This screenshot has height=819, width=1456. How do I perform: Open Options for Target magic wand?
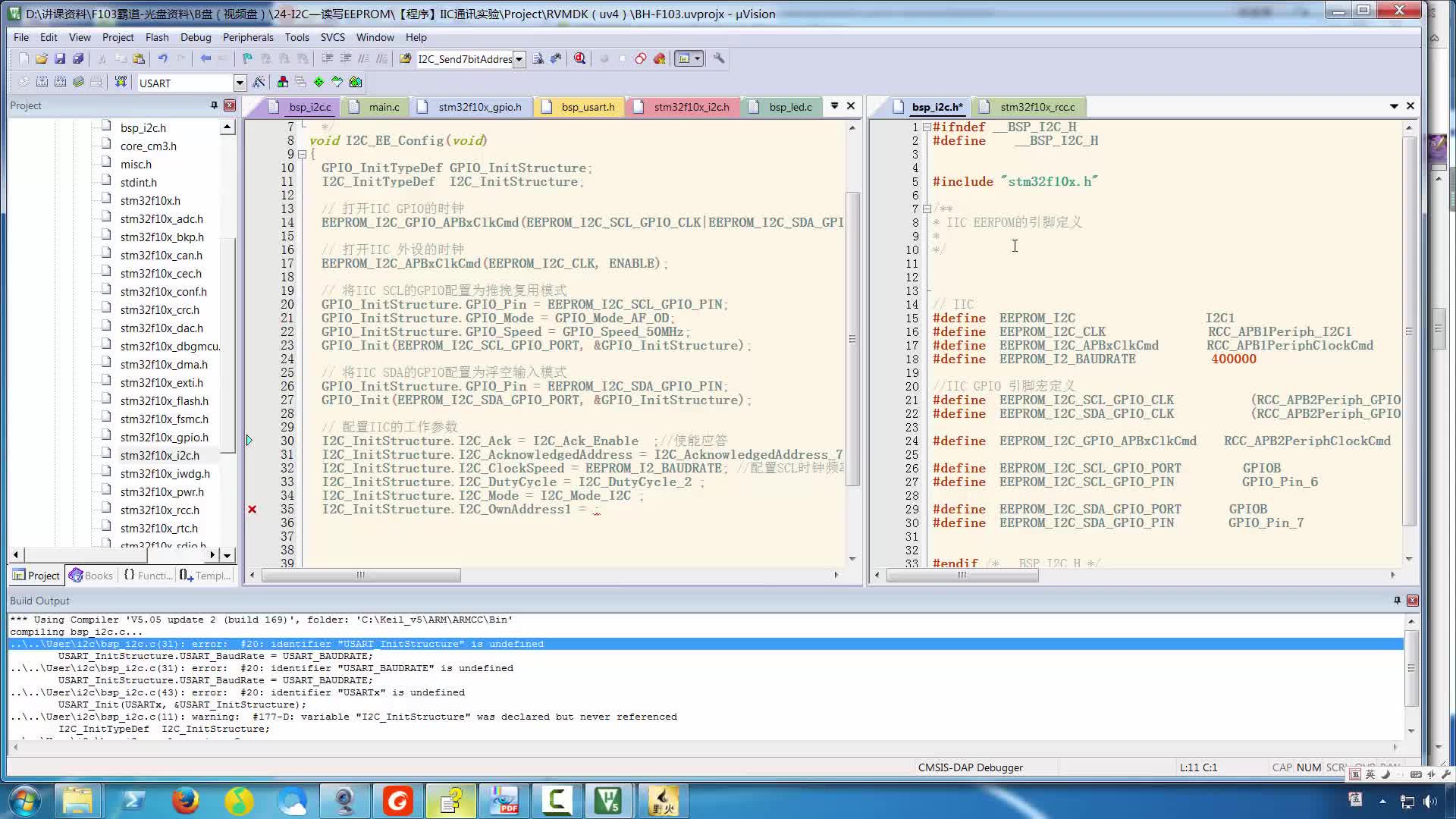point(259,82)
